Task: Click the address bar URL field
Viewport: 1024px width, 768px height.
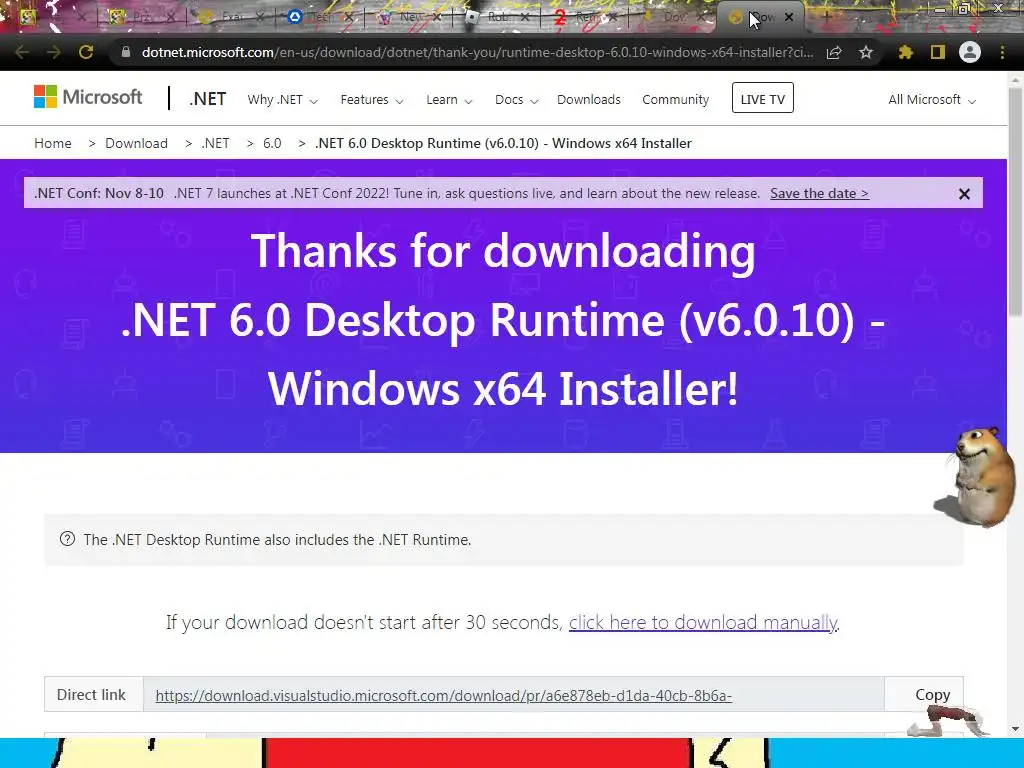Action: 477,52
